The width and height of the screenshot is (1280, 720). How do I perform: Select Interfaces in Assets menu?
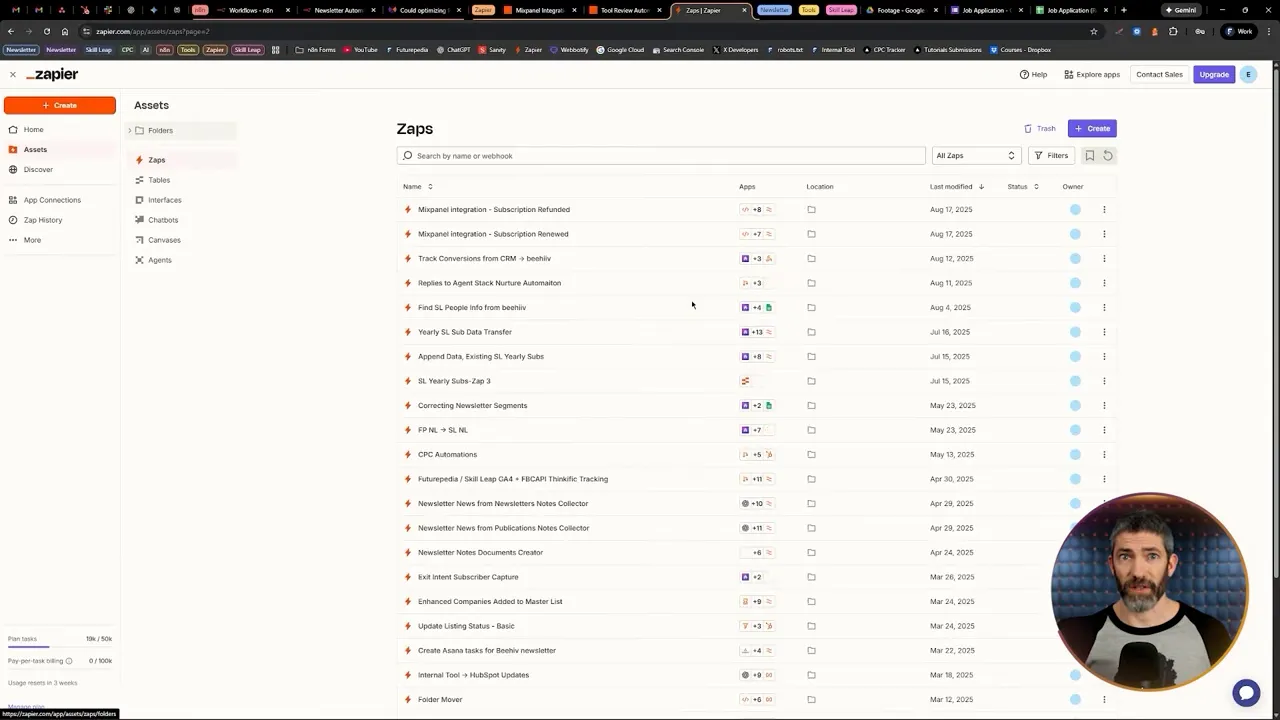point(165,200)
